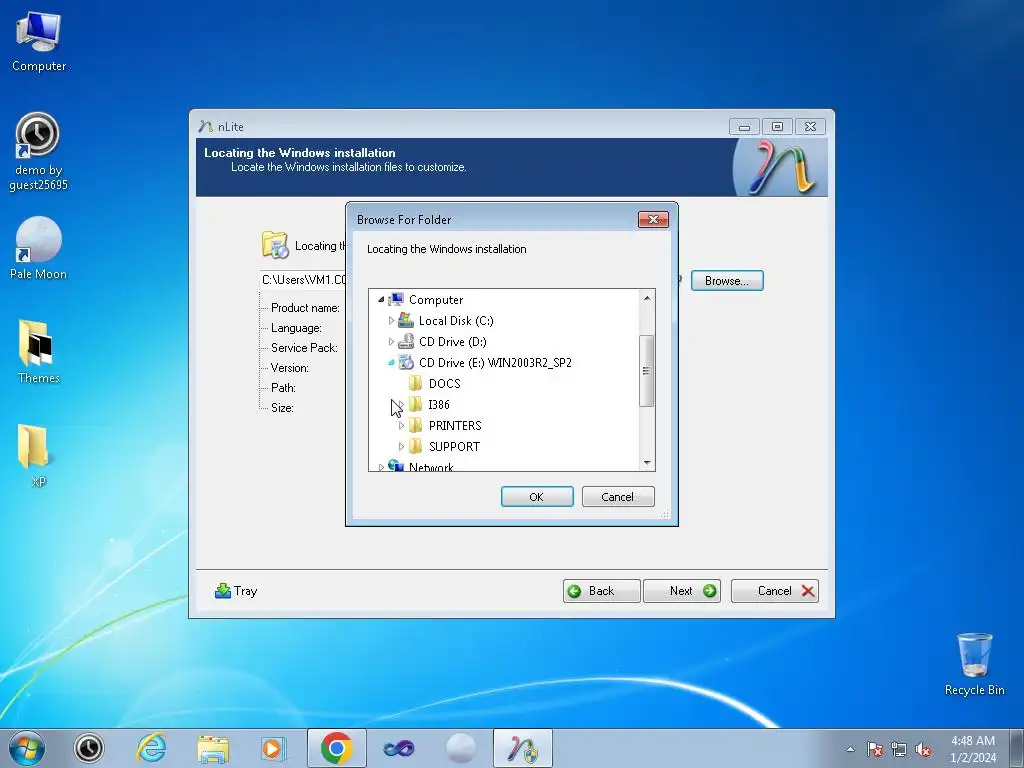Select the I386 folder
1024x768 pixels.
(439, 404)
